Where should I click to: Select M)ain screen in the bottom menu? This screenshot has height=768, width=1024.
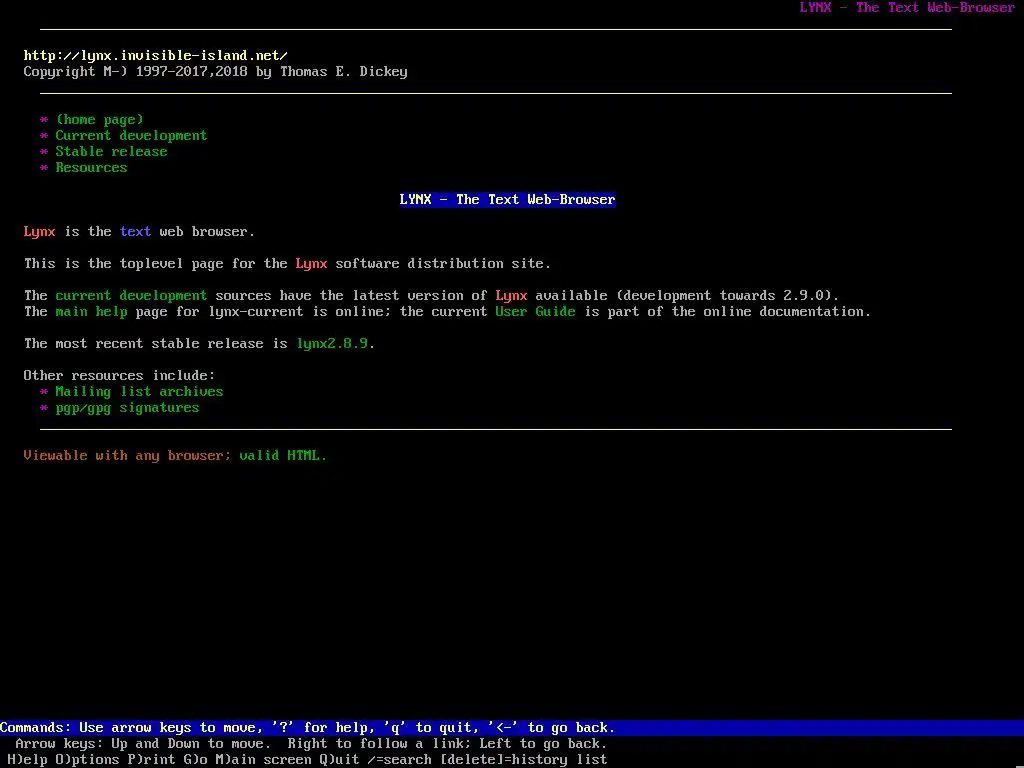tap(263, 760)
